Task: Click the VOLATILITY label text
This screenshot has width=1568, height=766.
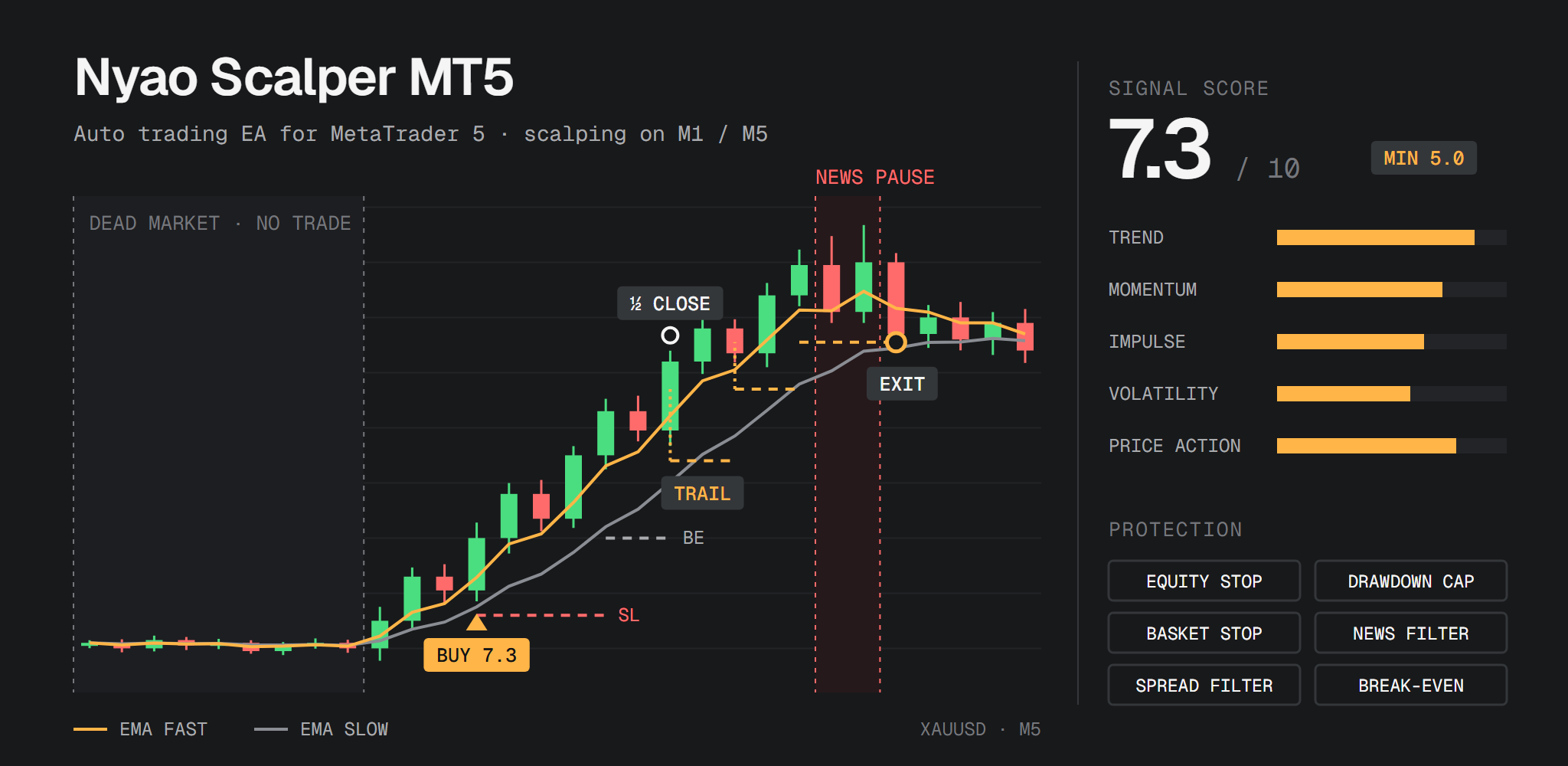Action: pos(1163,394)
